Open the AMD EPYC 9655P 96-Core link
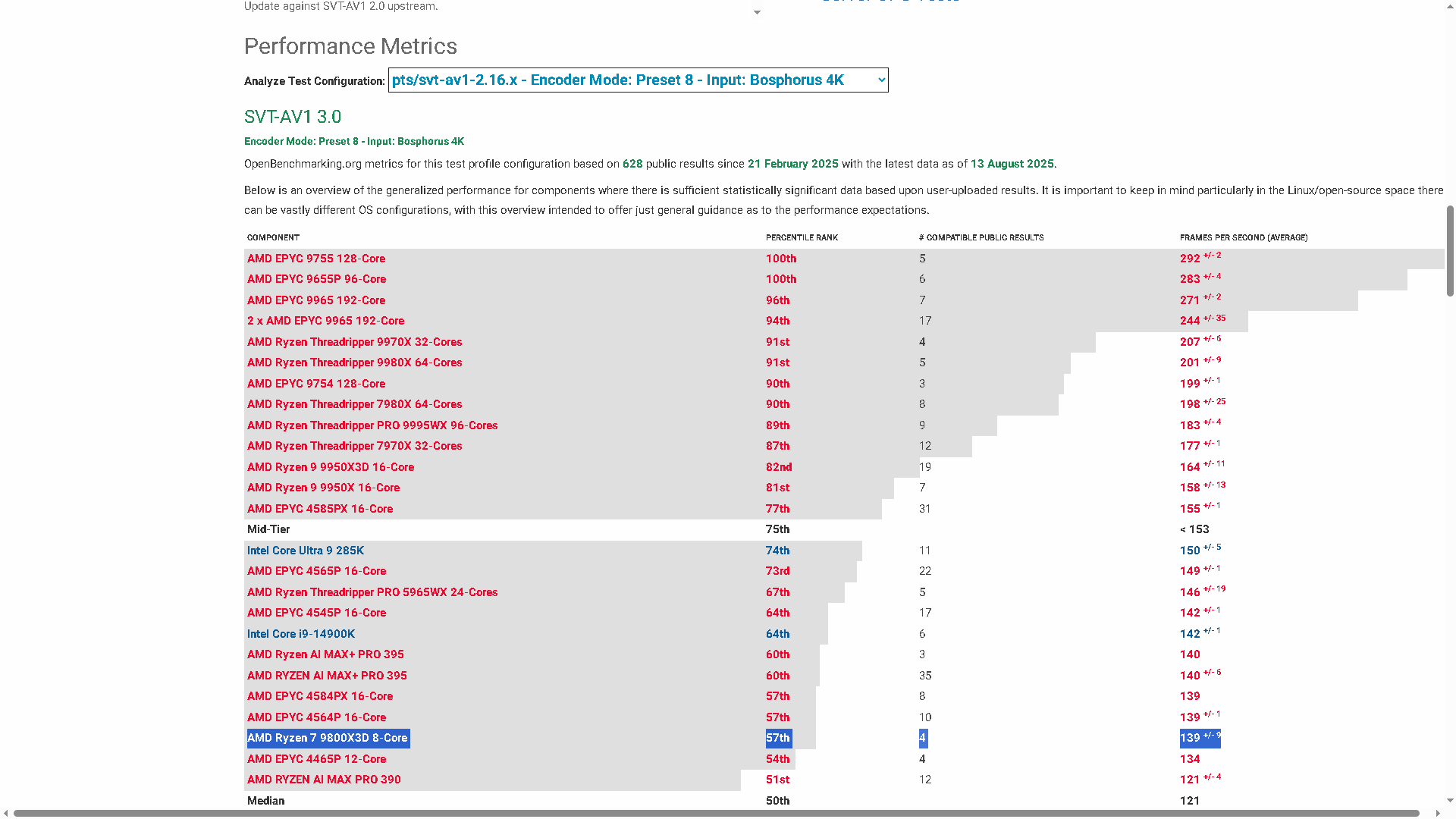The width and height of the screenshot is (1456, 819). tap(316, 279)
